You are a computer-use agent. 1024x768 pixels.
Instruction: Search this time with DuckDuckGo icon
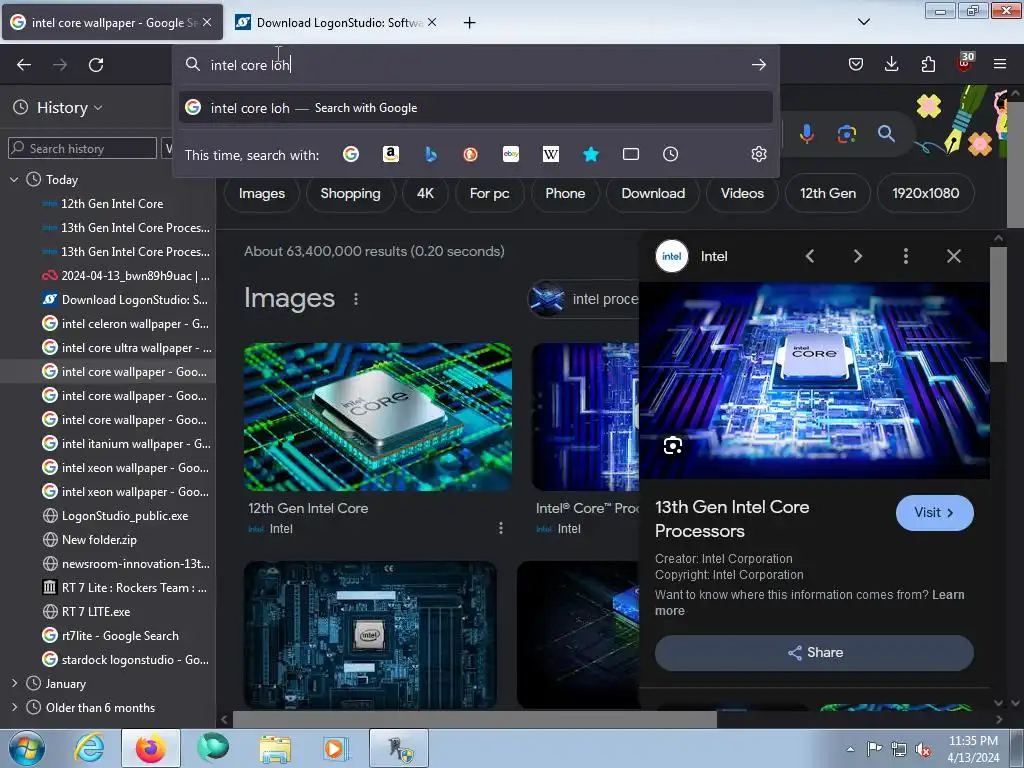click(x=470, y=154)
